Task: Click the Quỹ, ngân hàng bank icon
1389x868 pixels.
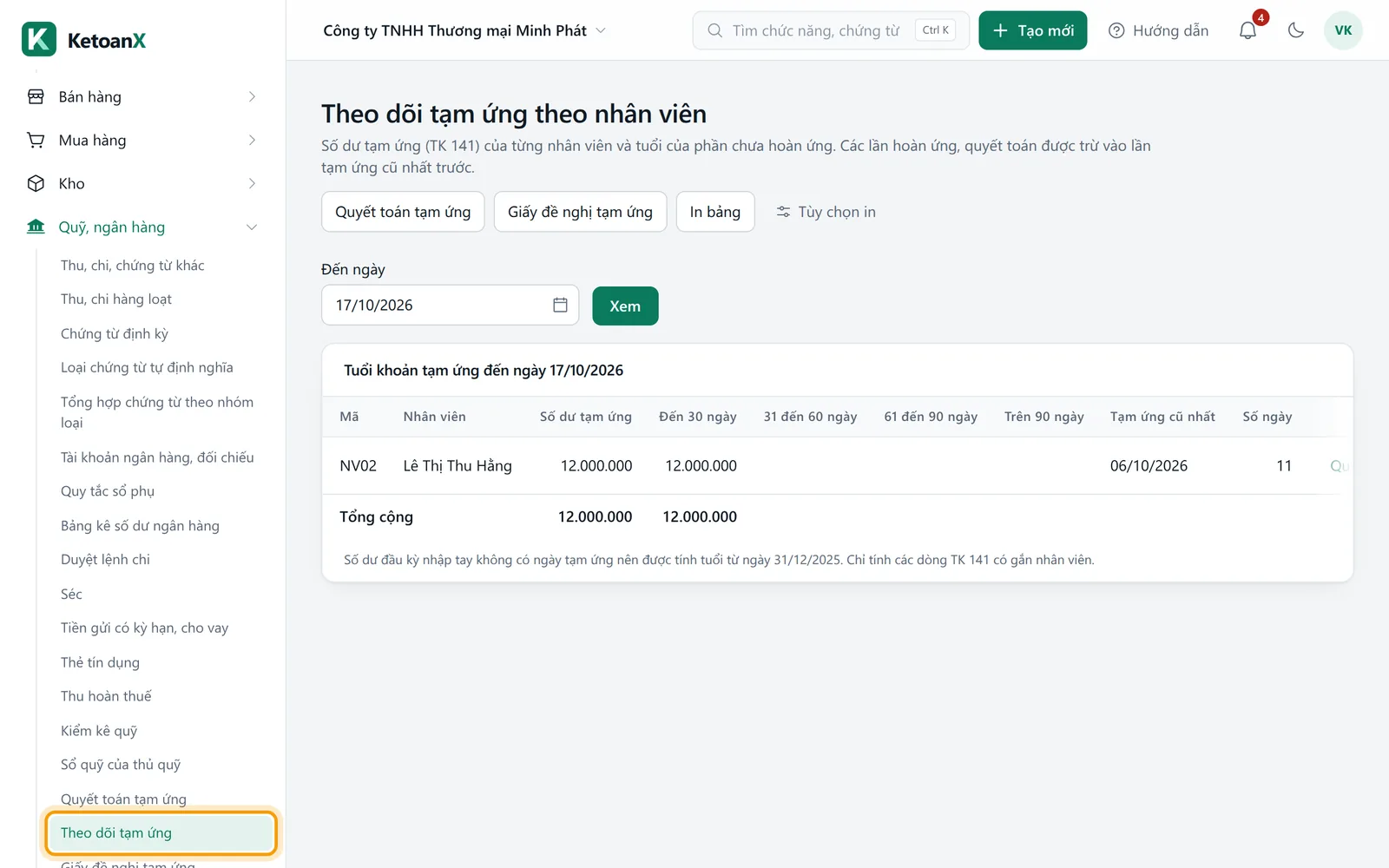Action: pyautogui.click(x=36, y=227)
